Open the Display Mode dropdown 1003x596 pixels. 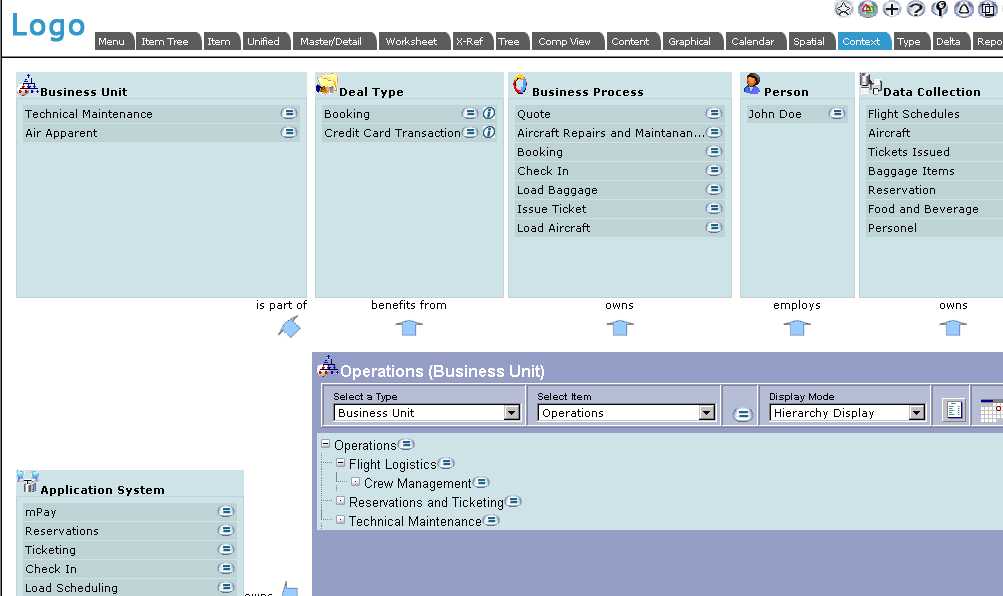pyautogui.click(x=916, y=413)
